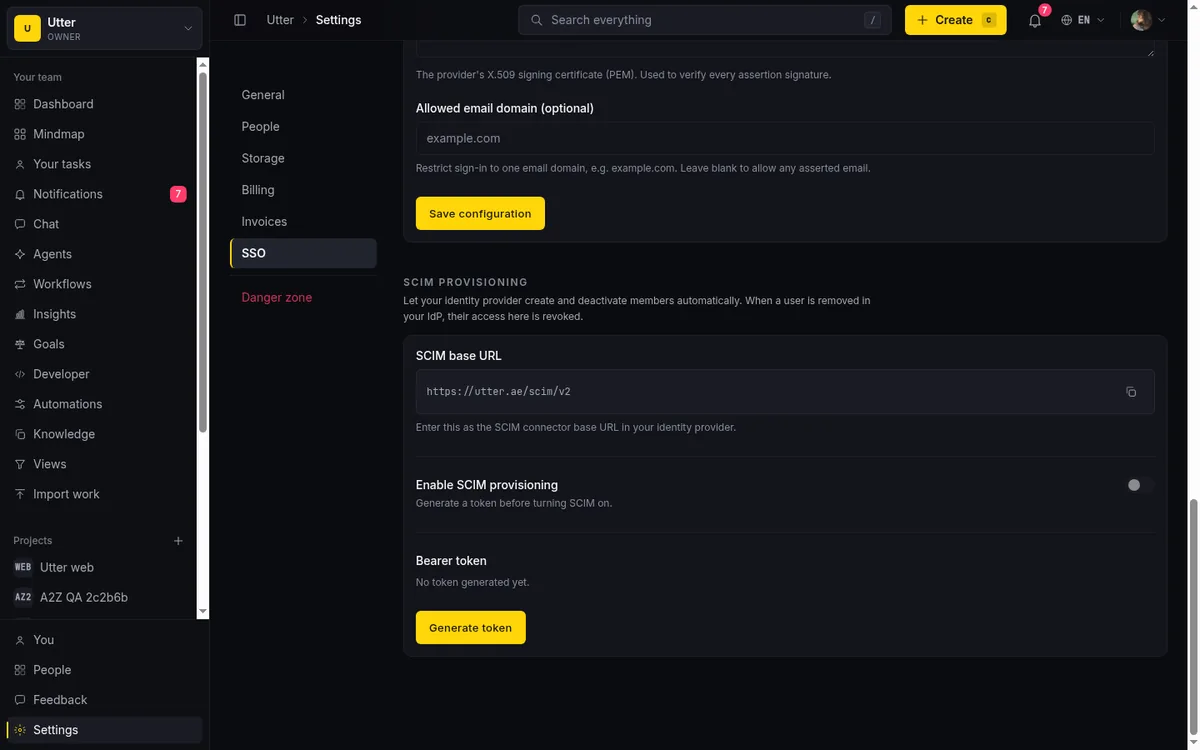Go to the Billing settings tab
The height and width of the screenshot is (750, 1200).
pyautogui.click(x=303, y=190)
